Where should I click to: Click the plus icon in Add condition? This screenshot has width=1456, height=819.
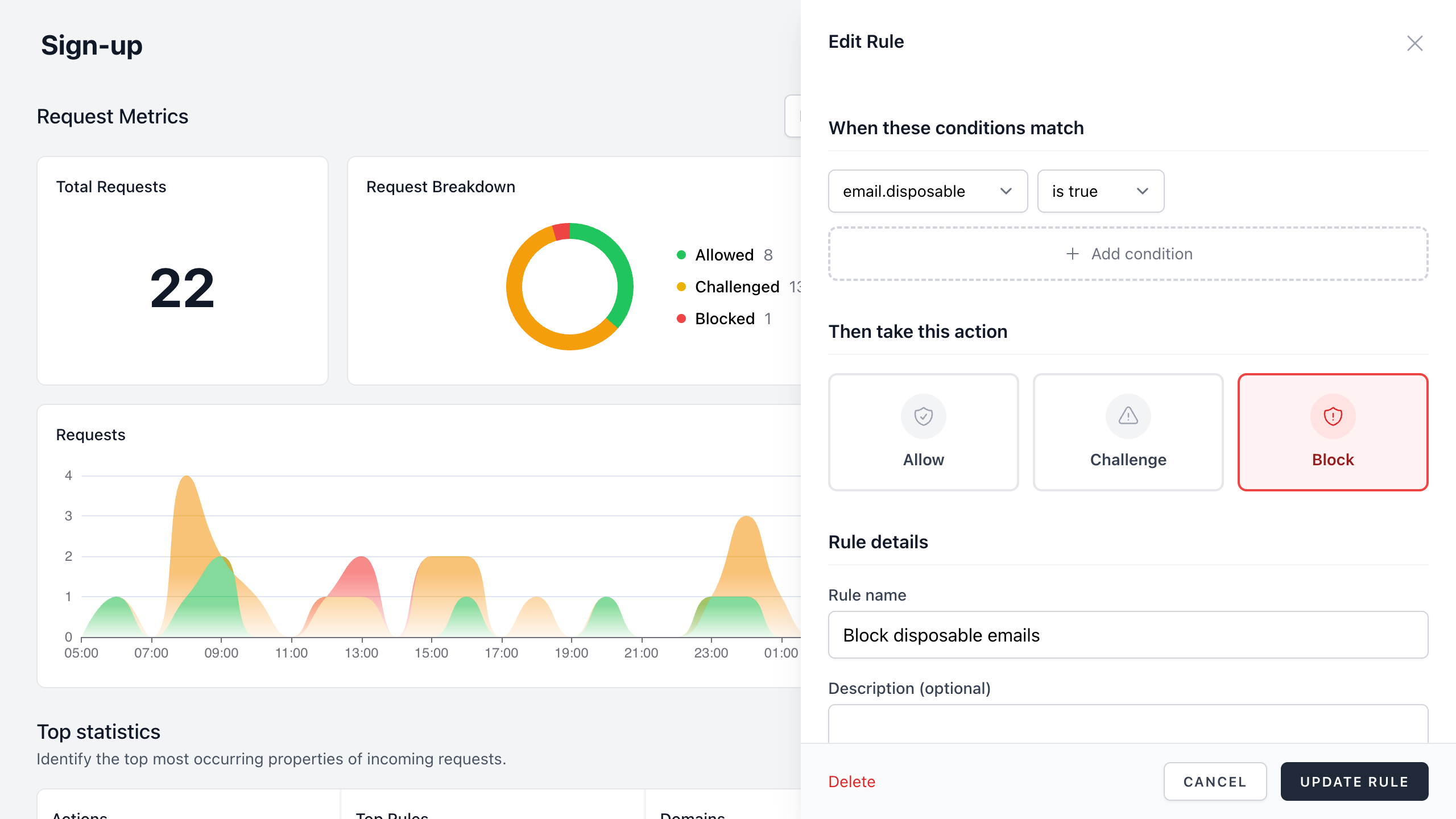point(1072,254)
